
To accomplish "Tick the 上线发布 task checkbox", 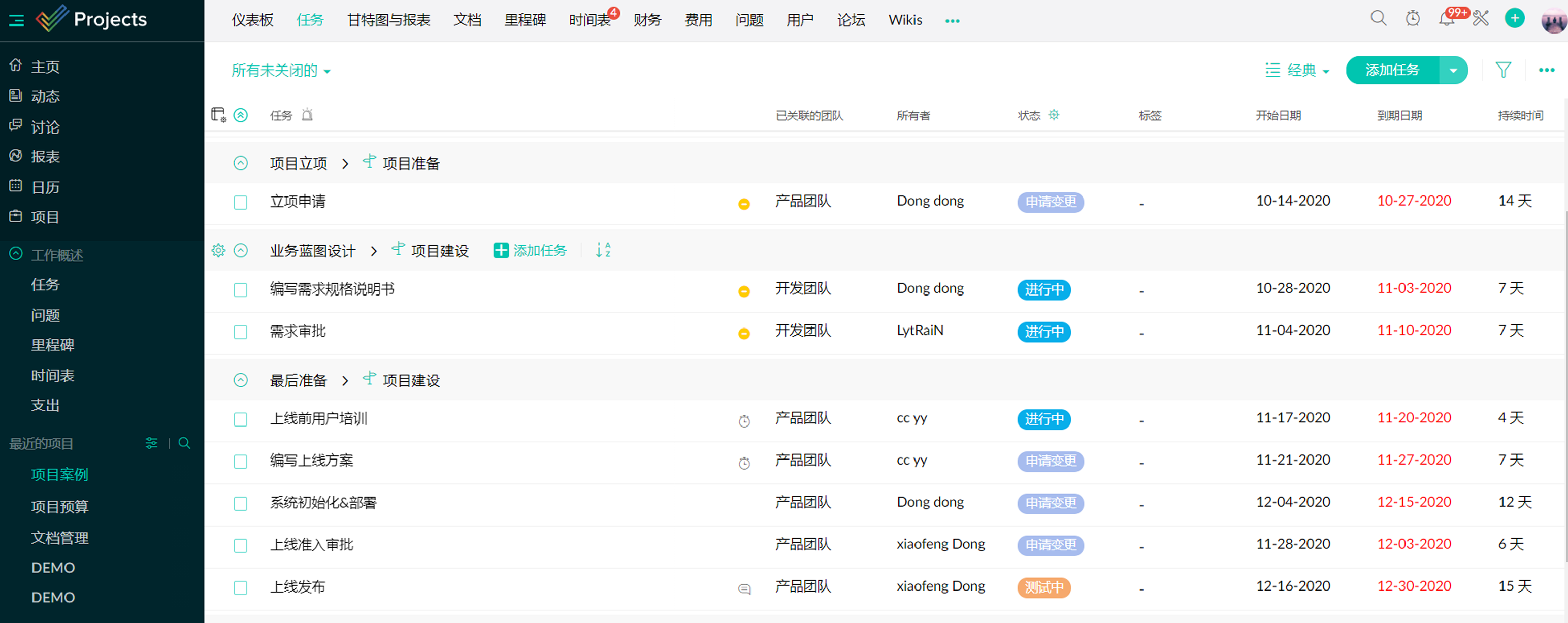I will tap(241, 587).
